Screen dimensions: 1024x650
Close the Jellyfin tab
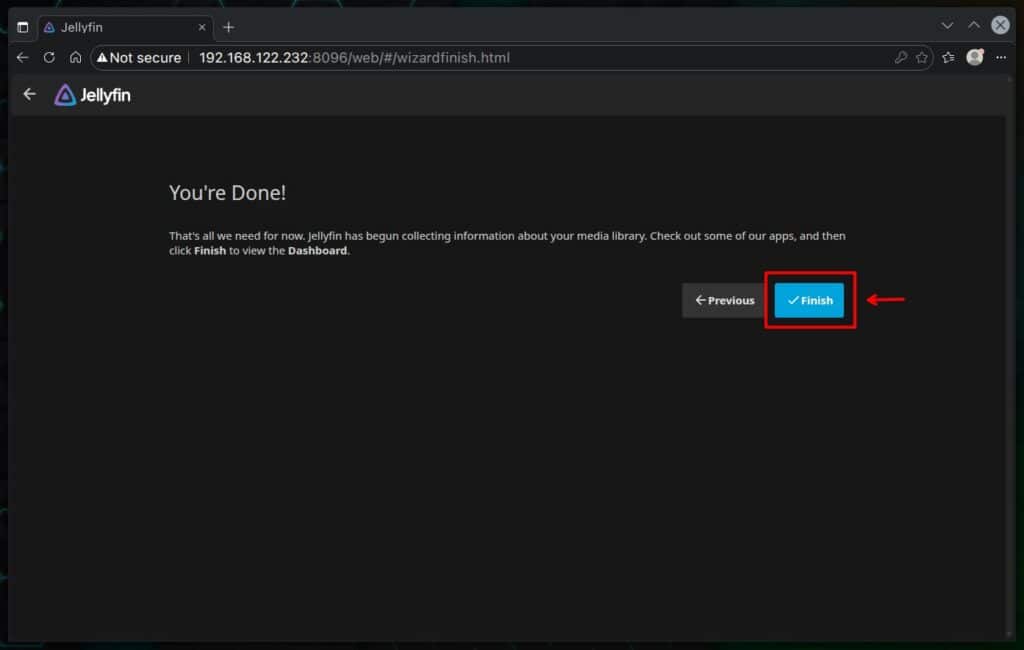coord(201,27)
